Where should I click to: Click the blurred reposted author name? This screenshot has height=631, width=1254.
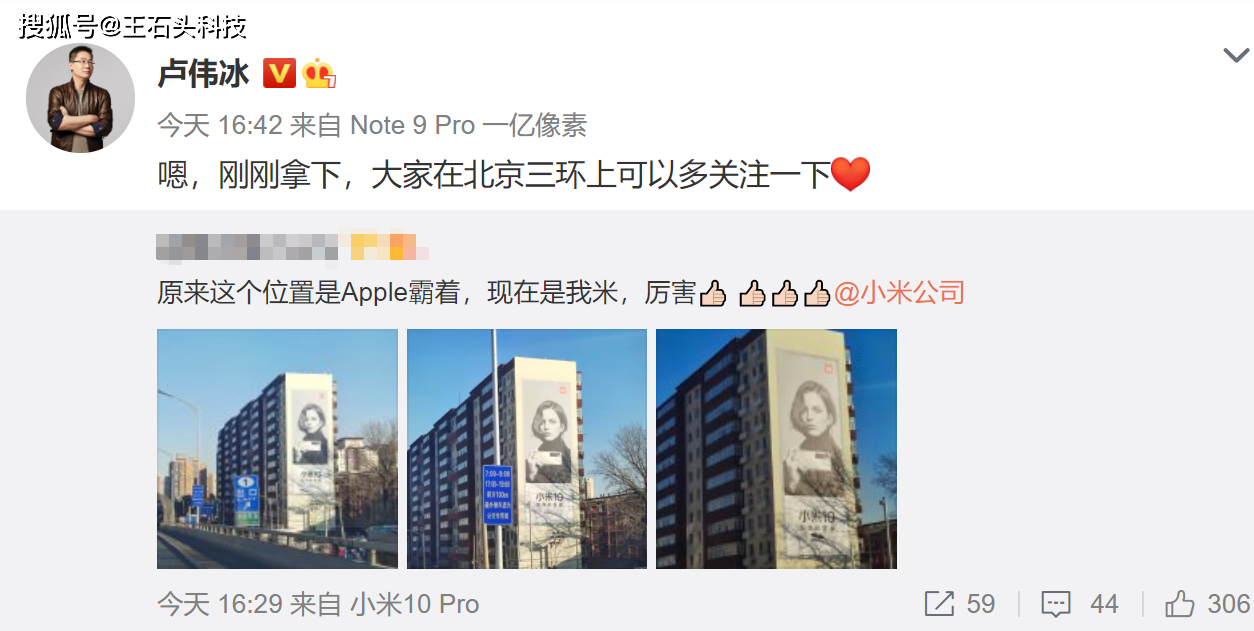[293, 246]
